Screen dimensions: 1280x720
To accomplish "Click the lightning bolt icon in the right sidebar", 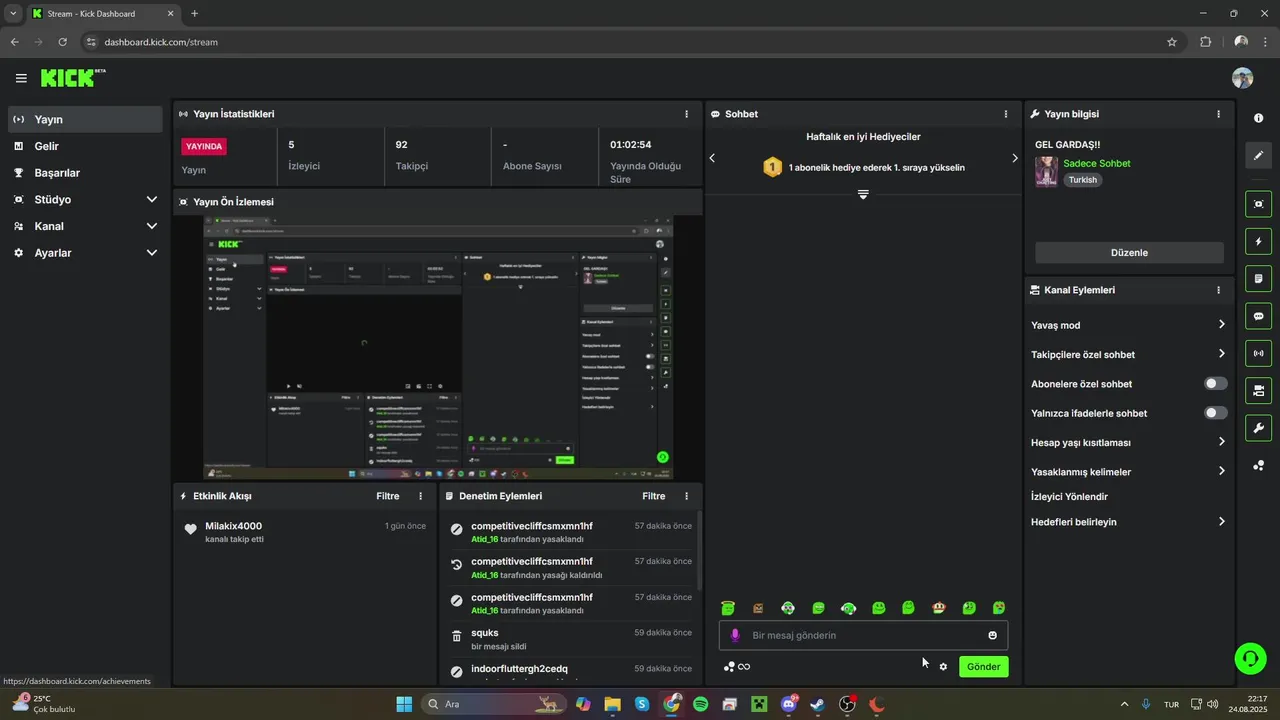I will [x=1258, y=241].
